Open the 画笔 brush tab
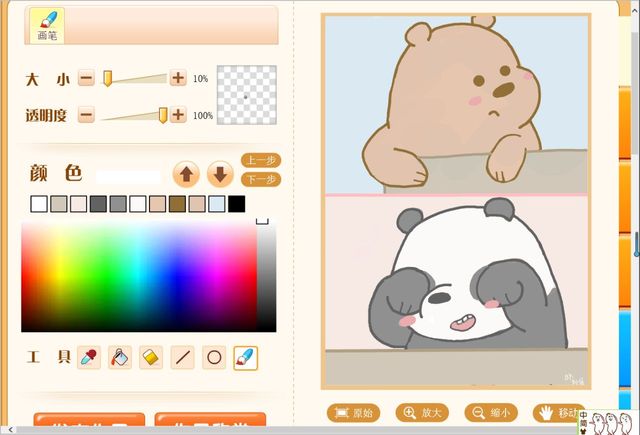 point(47,25)
